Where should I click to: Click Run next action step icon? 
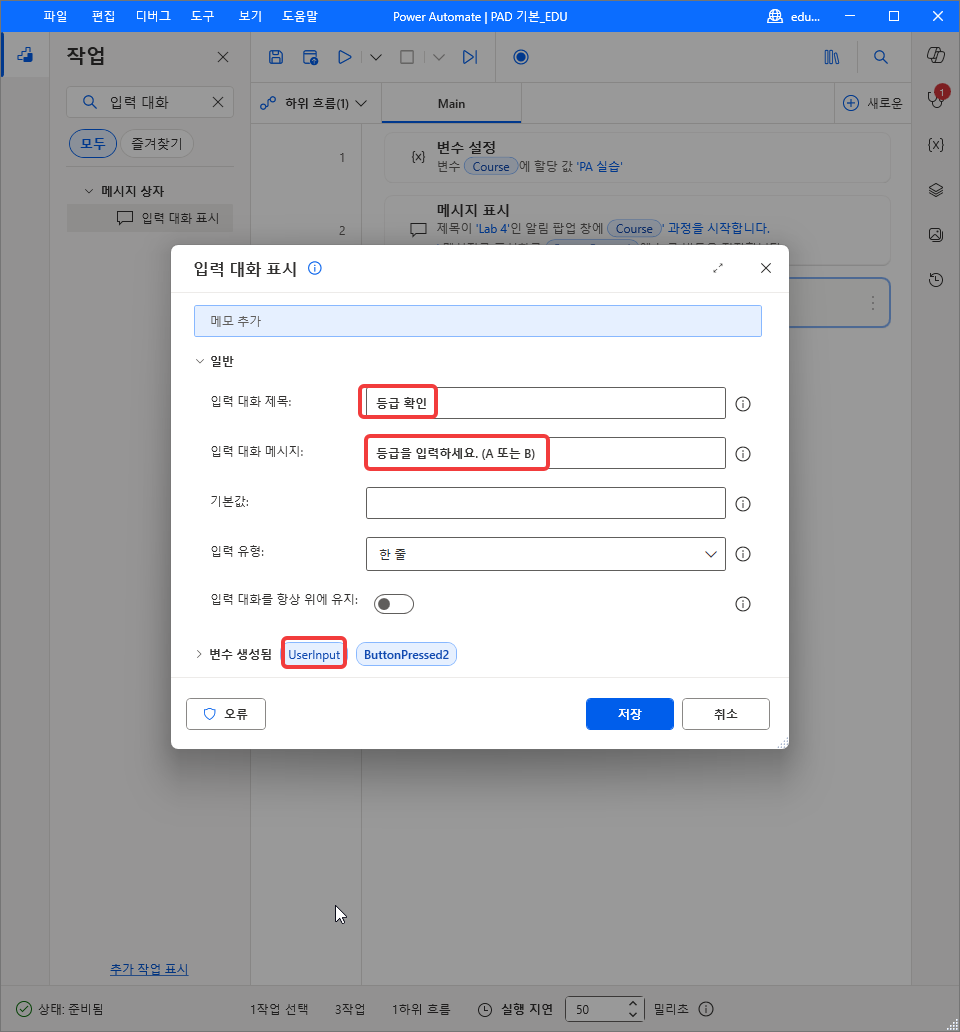click(470, 57)
